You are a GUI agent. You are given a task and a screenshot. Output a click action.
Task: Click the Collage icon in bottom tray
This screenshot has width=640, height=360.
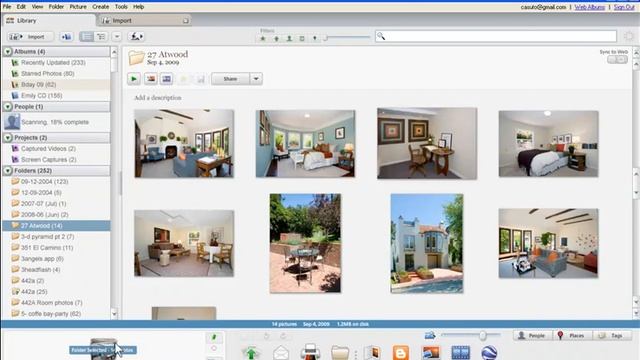[431, 352]
